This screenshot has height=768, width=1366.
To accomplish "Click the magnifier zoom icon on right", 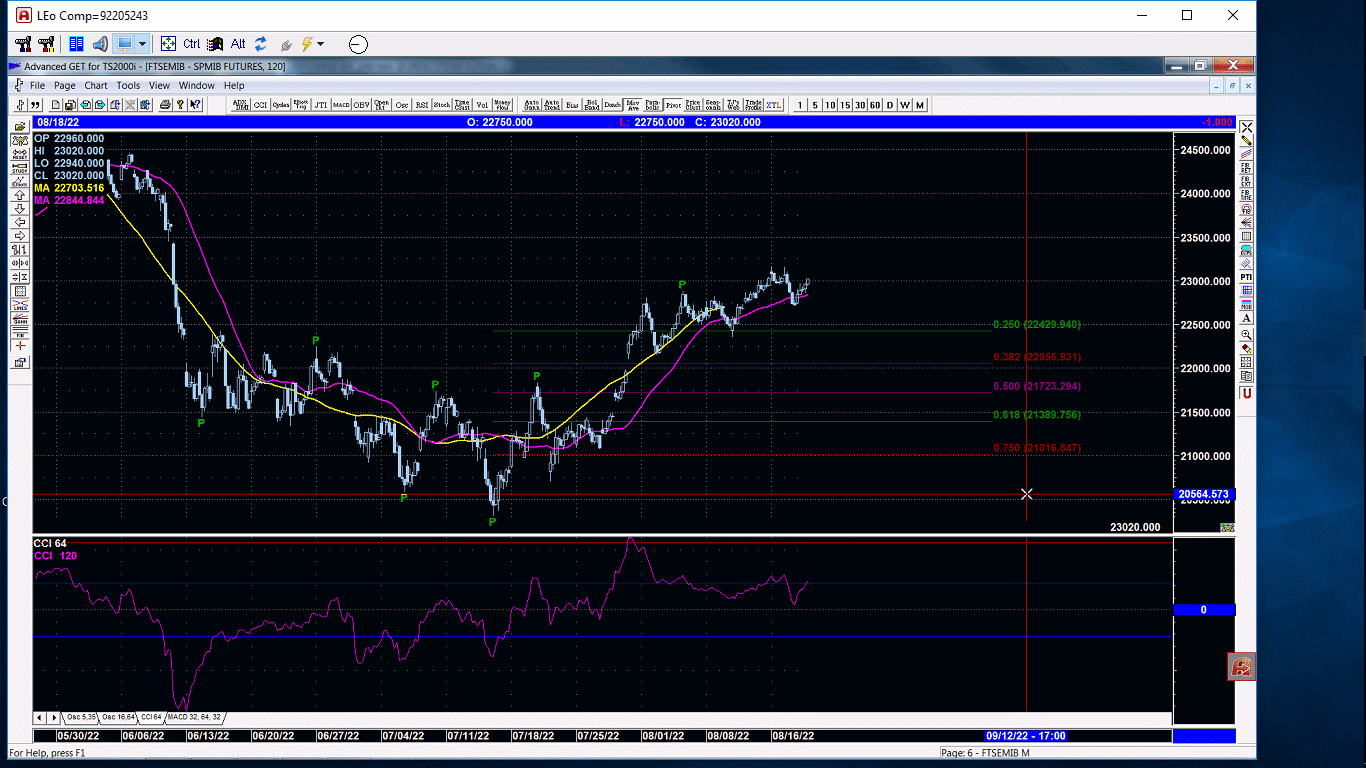I will pyautogui.click(x=1247, y=334).
